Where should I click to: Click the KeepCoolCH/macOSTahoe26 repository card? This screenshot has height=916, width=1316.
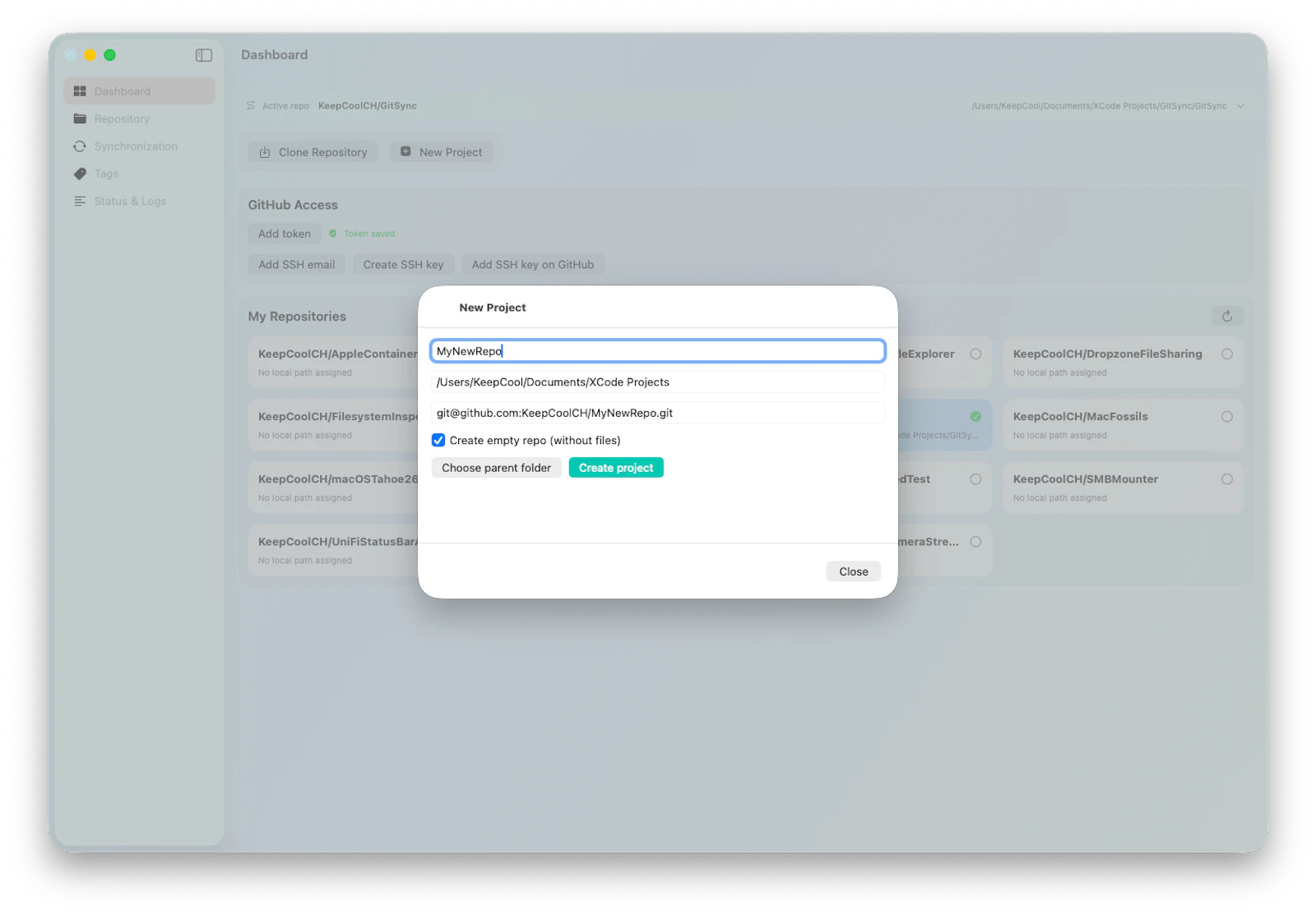[x=334, y=488]
